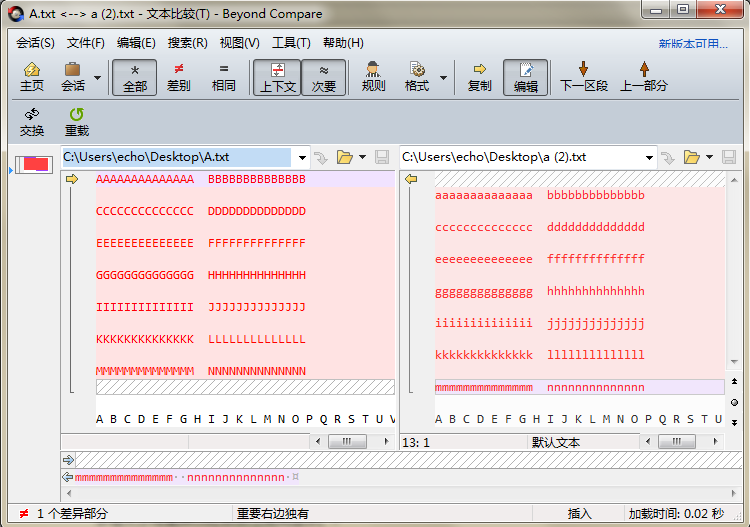Expand left file path dropdown
This screenshot has width=750, height=527.
301,157
